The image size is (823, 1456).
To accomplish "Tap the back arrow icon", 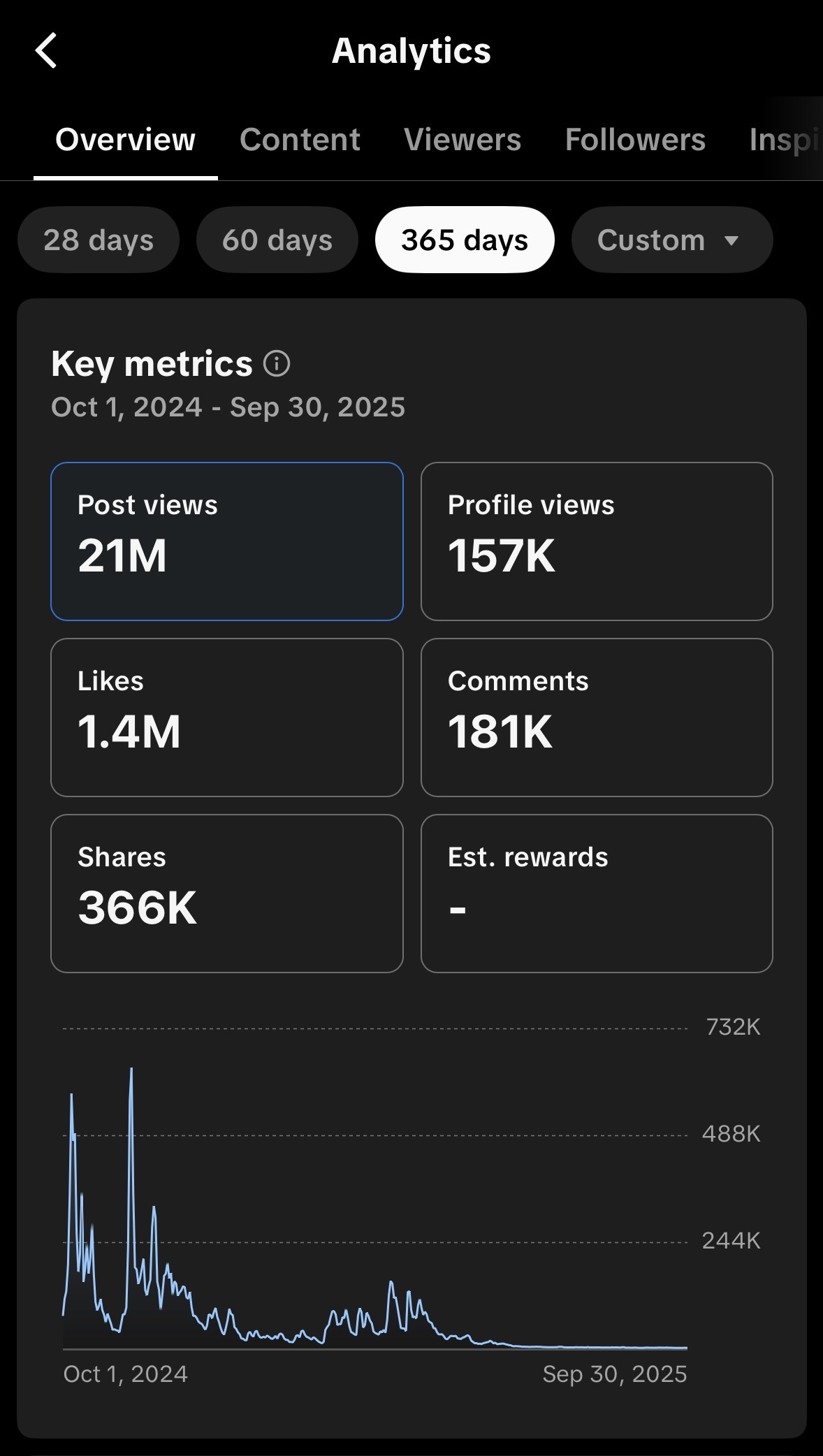I will tap(46, 51).
